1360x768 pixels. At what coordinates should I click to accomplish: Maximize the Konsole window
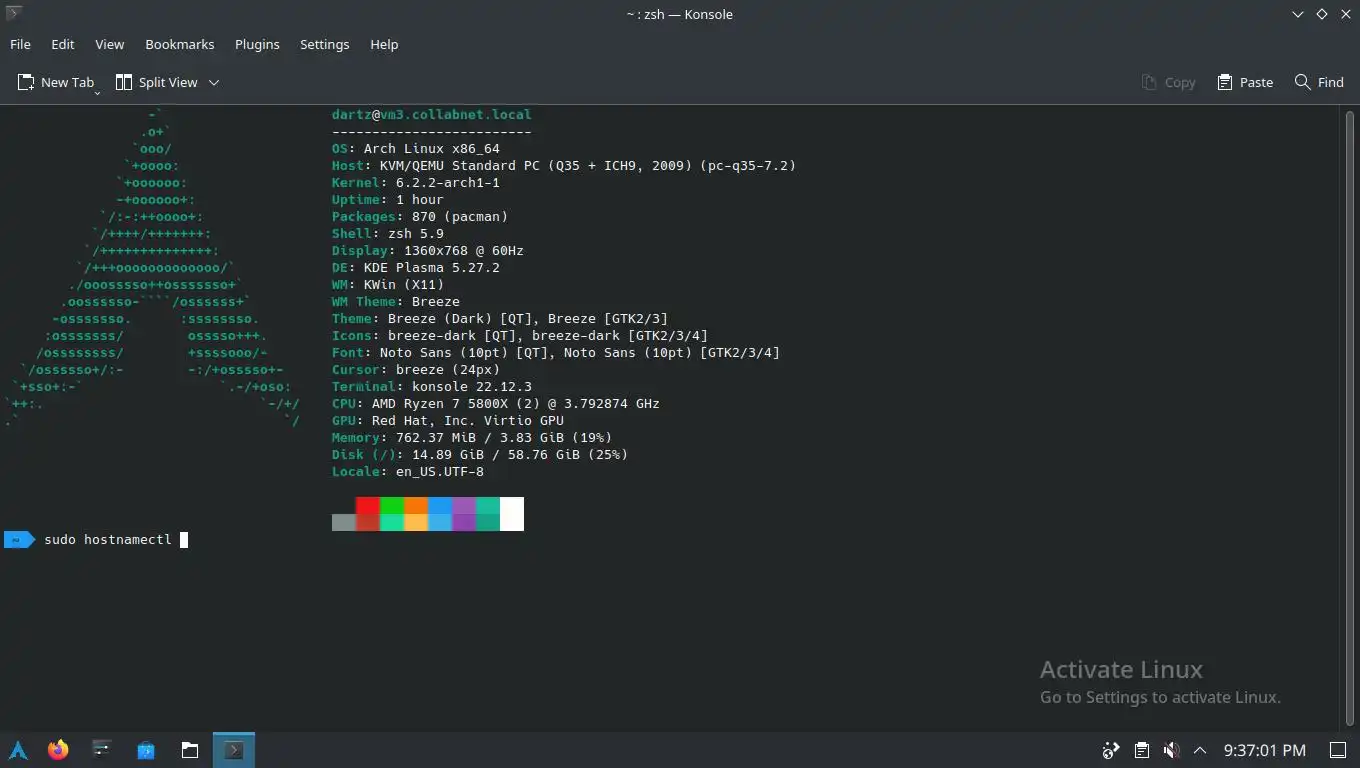point(1321,14)
